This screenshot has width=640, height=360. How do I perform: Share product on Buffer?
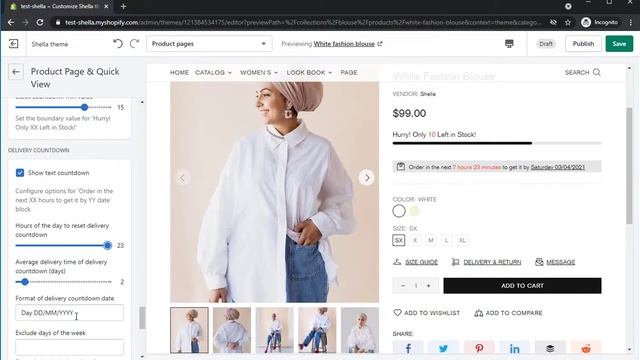click(x=550, y=348)
